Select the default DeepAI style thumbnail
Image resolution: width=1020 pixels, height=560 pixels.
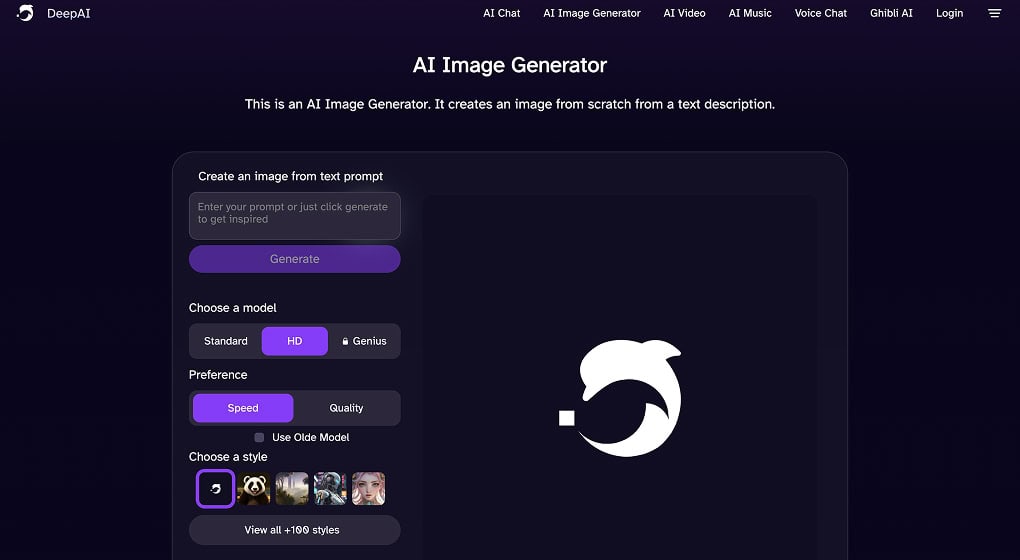(x=215, y=488)
